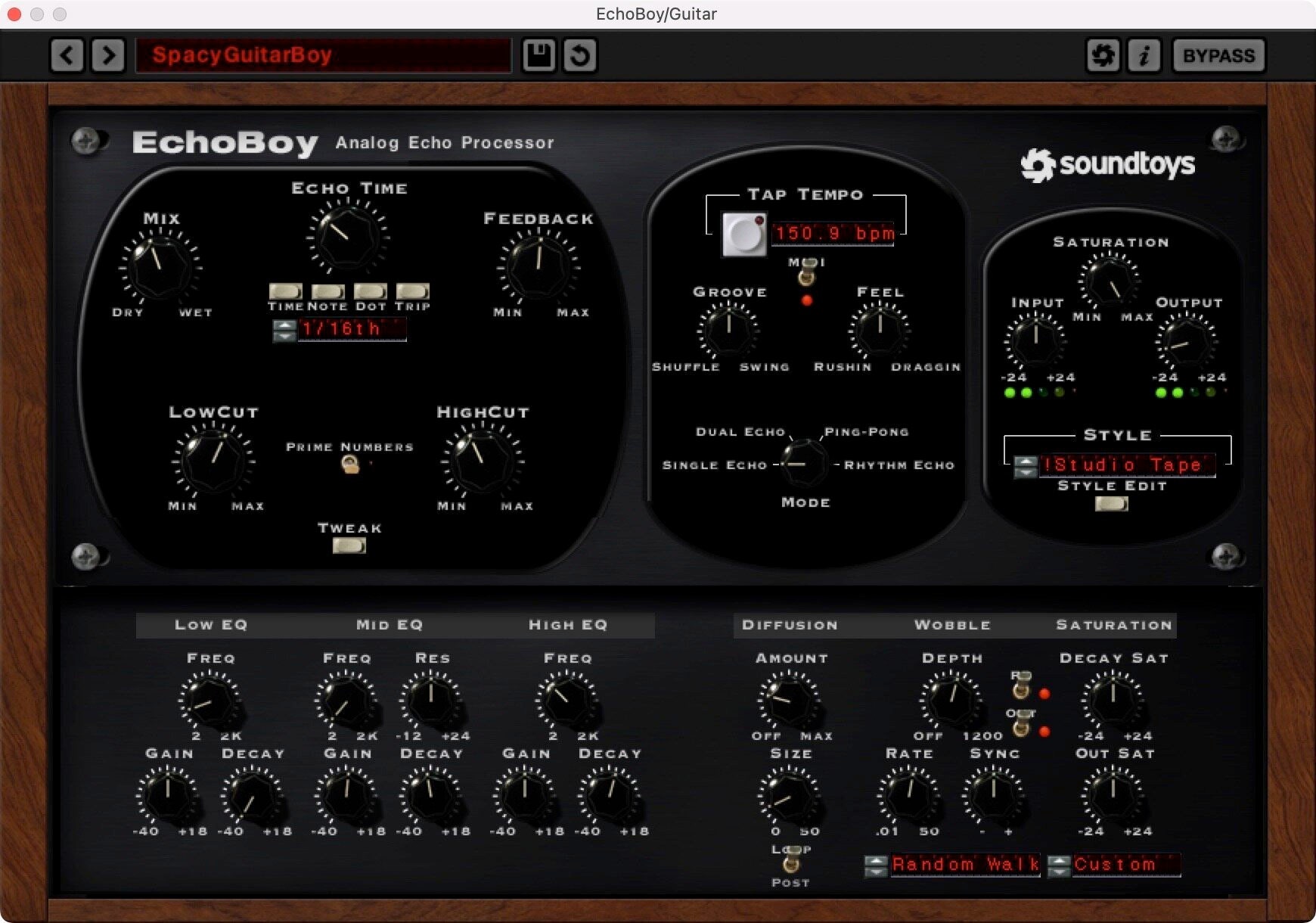Click the Wobble Rate knob
Viewport: 1316px width, 923px height.
pyautogui.click(x=909, y=796)
